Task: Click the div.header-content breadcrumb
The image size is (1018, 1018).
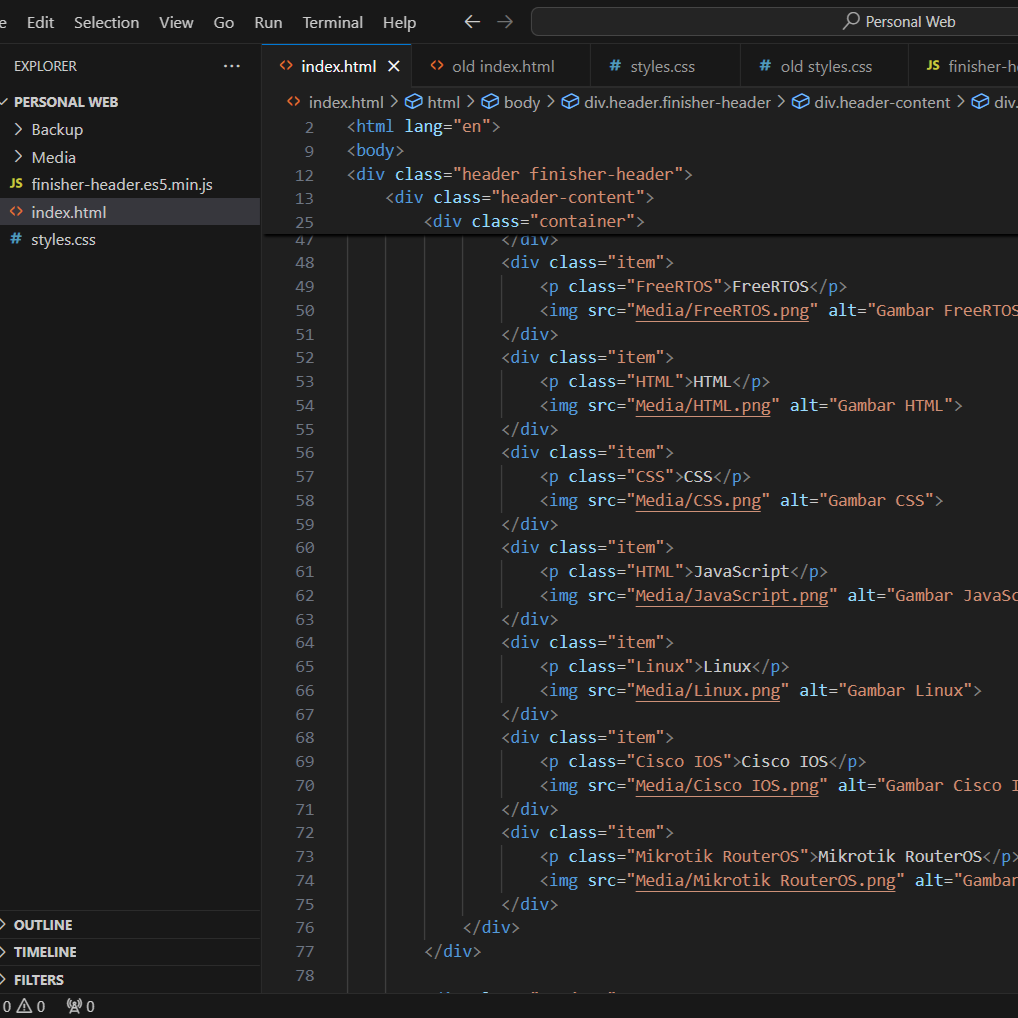Action: pos(882,102)
